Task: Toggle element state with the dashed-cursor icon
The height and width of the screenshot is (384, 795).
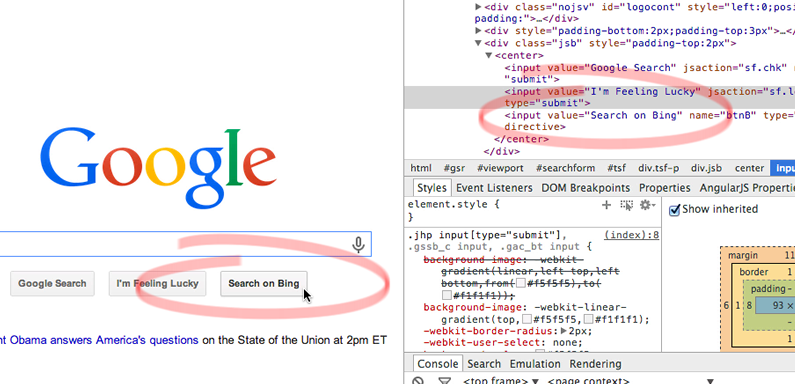Action: coord(627,205)
